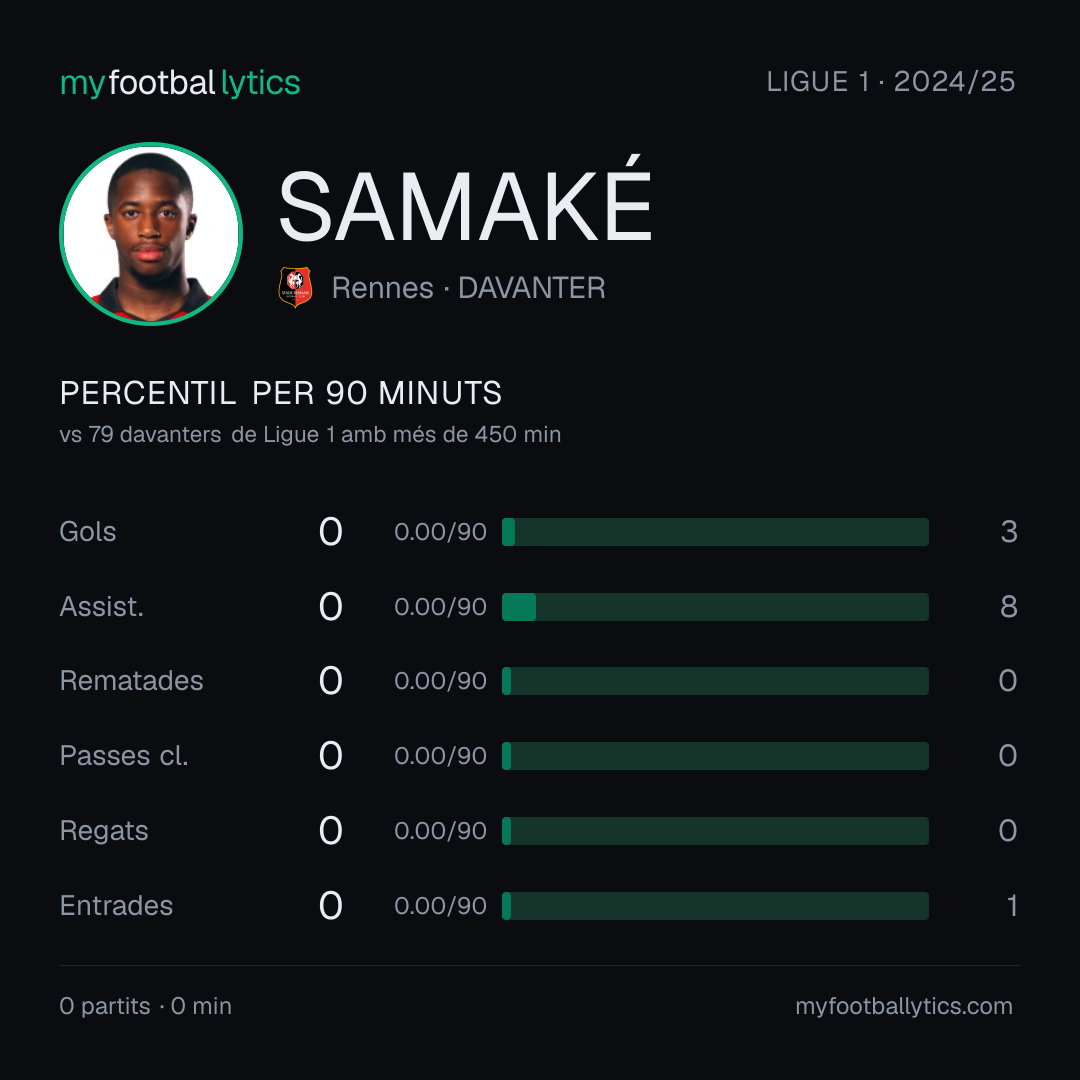This screenshot has width=1080, height=1080.
Task: Click the Entrades stat label
Action: [116, 906]
